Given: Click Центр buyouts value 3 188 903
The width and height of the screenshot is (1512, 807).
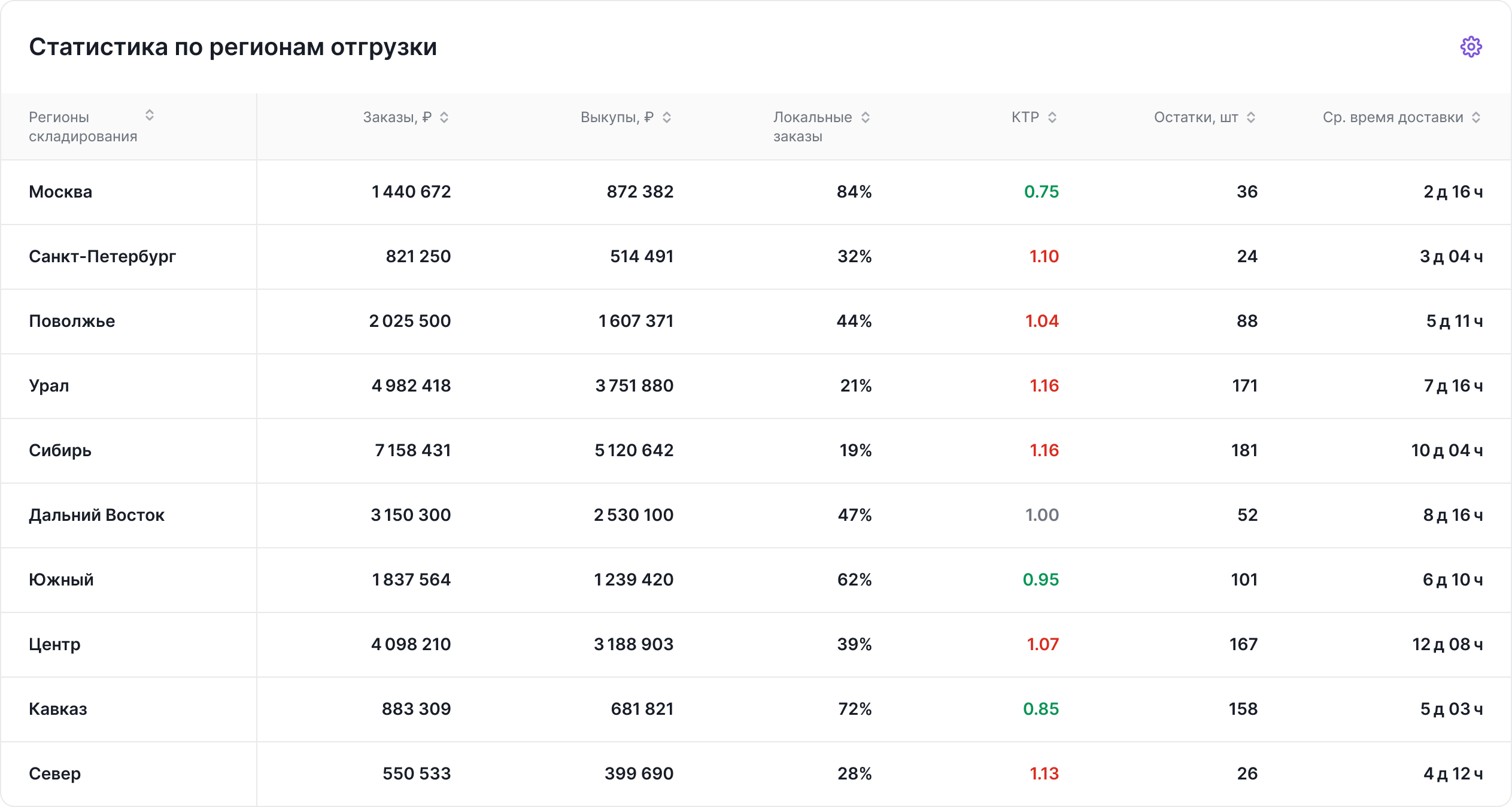Looking at the screenshot, I should [634, 644].
